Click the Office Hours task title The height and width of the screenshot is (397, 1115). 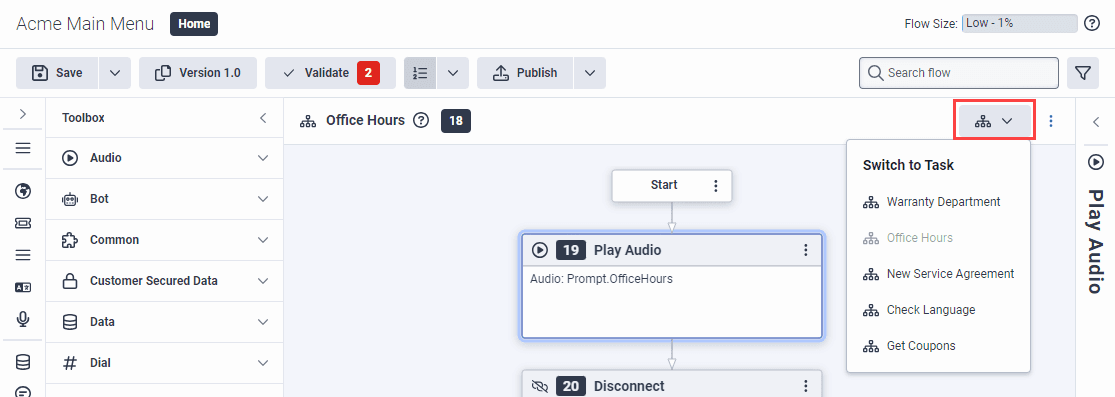366,120
